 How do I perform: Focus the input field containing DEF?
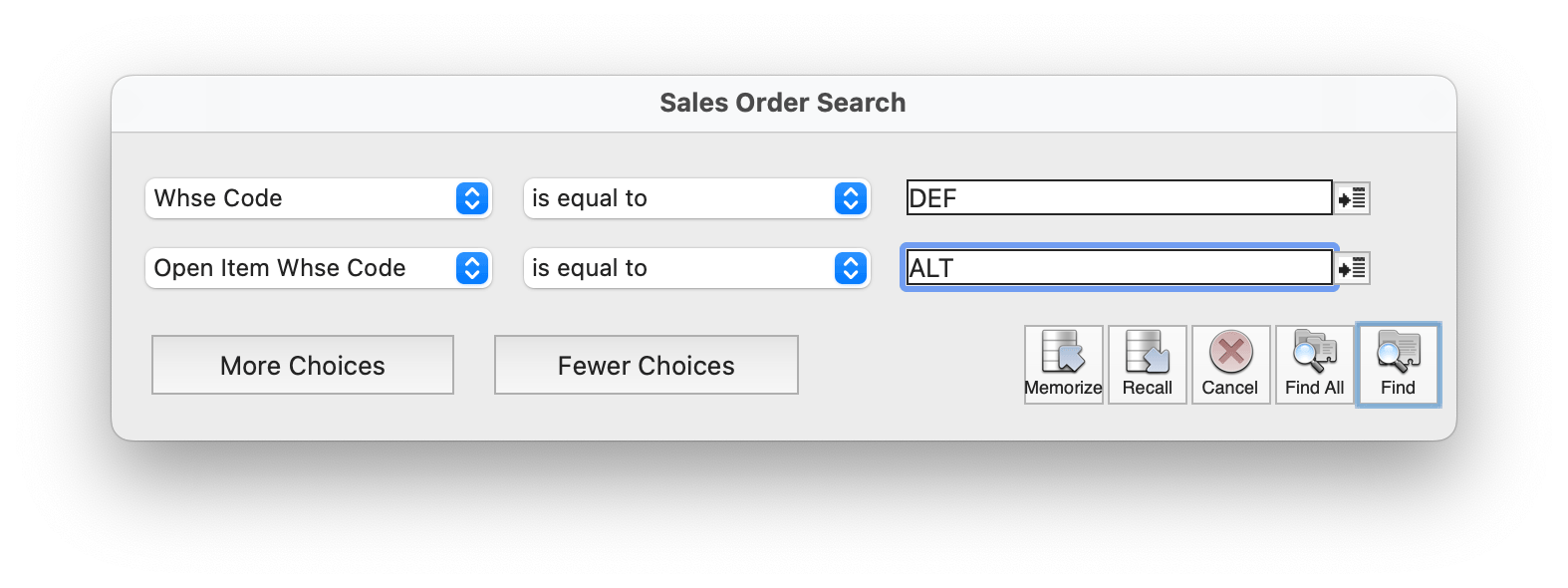pos(1120,197)
